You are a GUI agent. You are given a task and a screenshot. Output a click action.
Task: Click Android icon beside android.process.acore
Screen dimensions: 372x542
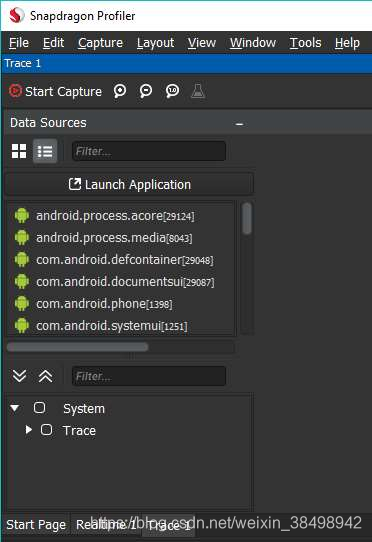[22, 216]
